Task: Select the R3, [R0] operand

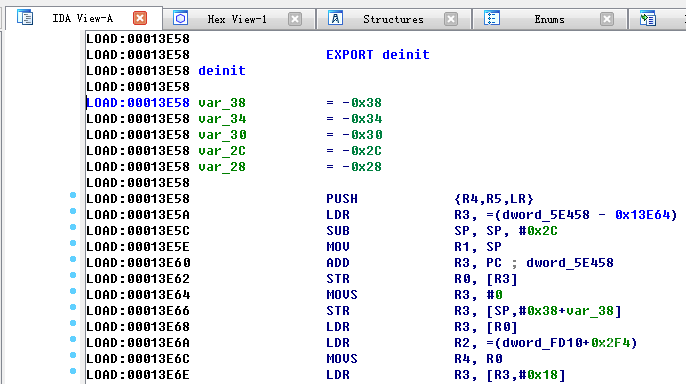Action: pyautogui.click(x=486, y=327)
